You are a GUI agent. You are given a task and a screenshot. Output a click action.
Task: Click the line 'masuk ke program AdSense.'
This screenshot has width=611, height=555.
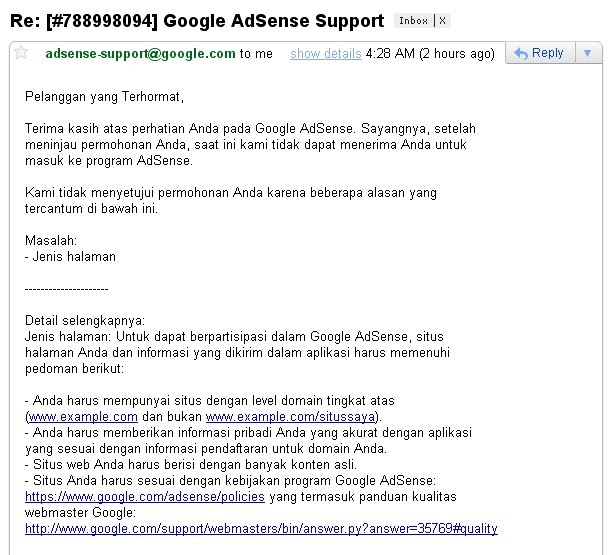tap(109, 160)
